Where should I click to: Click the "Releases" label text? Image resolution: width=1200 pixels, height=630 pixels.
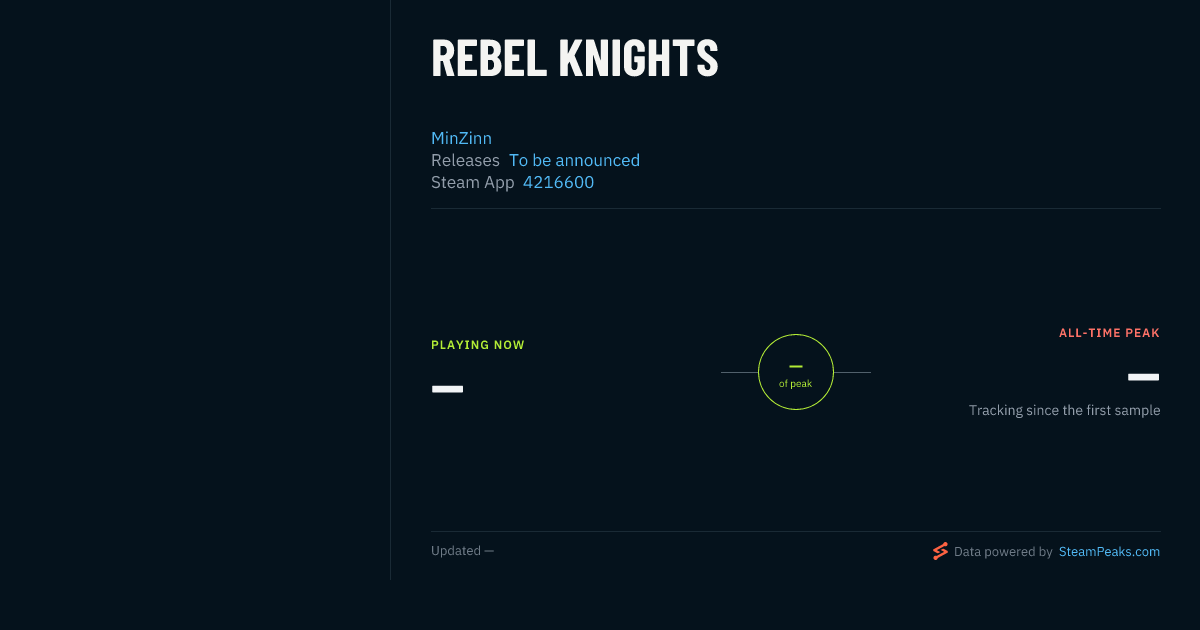coord(465,160)
